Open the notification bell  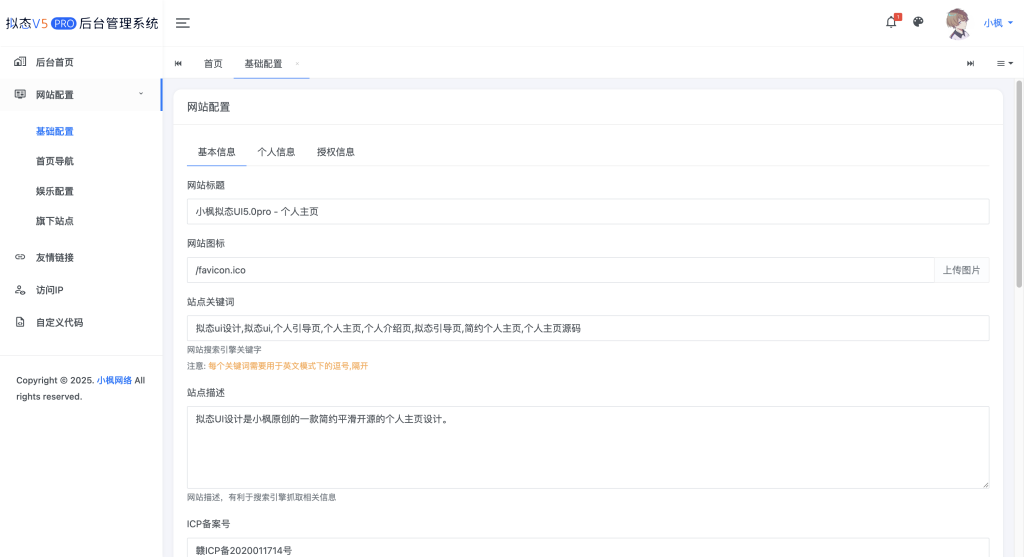(891, 22)
